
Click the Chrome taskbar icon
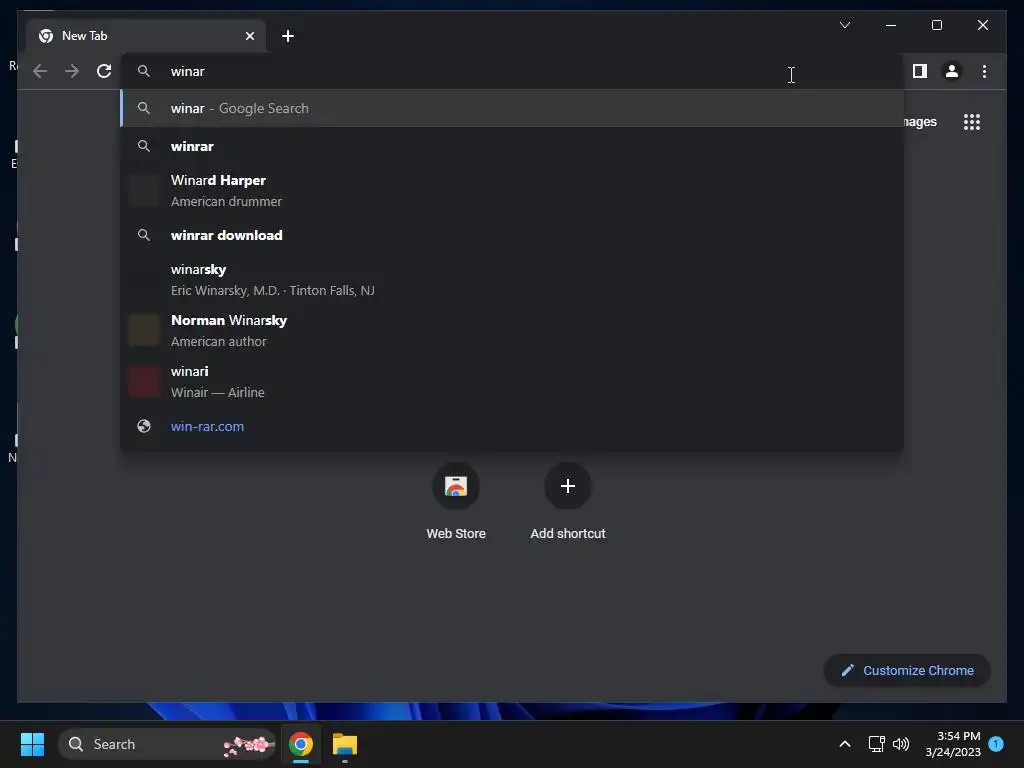(301, 744)
